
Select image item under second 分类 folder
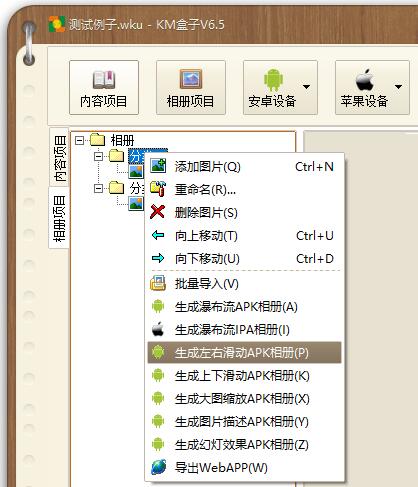[136, 204]
